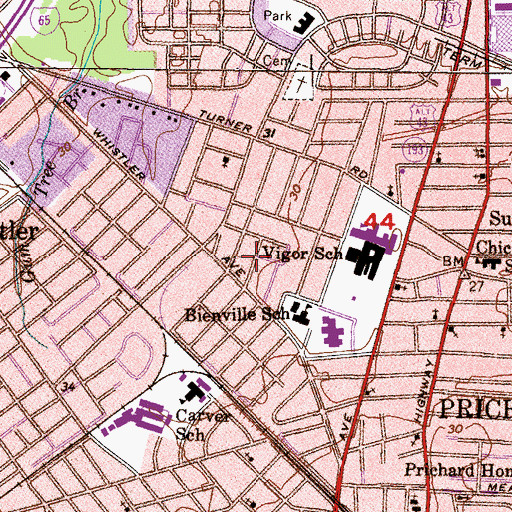Click the 'Prichard Hom' label text
The width and height of the screenshot is (512, 512).
click(458, 470)
